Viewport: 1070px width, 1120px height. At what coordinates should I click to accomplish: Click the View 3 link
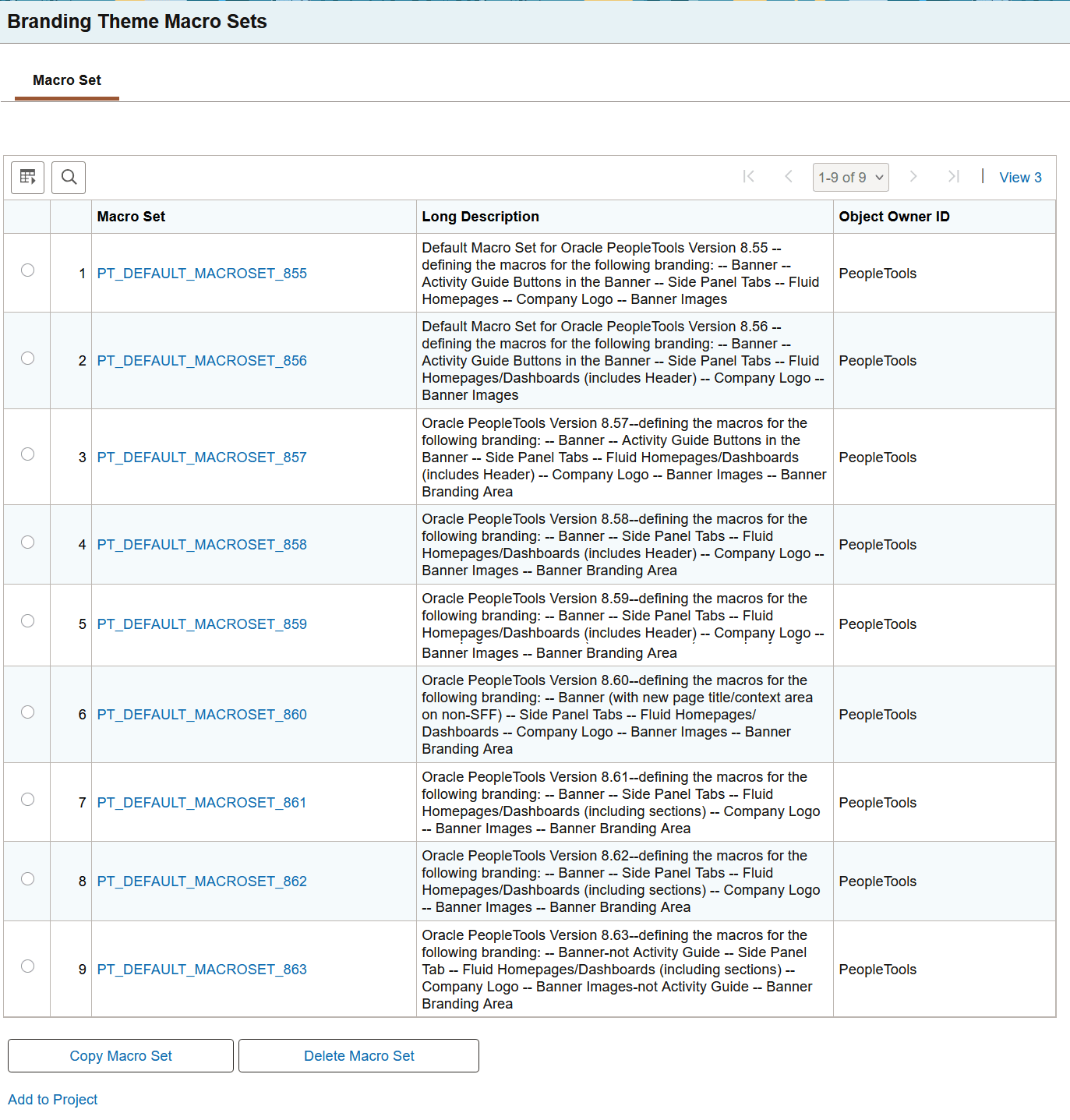point(1020,178)
